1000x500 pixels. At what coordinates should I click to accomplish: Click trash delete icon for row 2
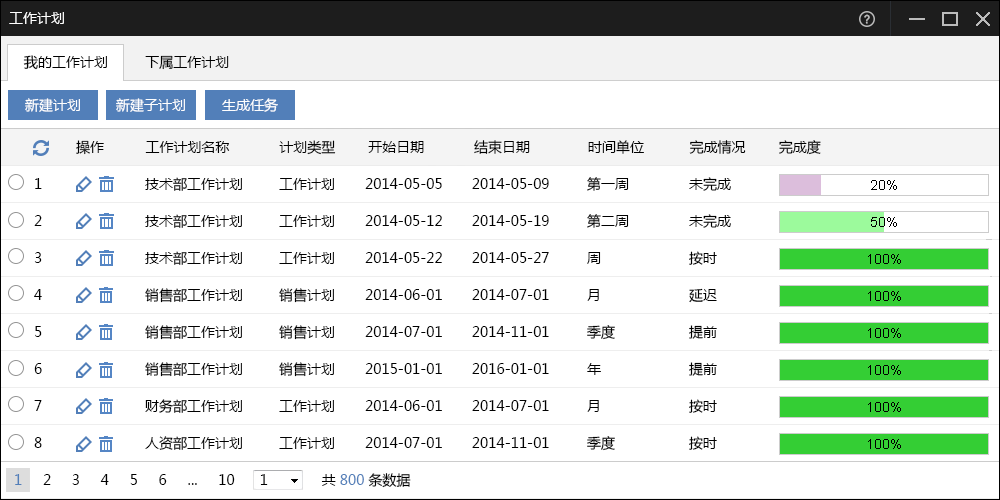(x=107, y=221)
